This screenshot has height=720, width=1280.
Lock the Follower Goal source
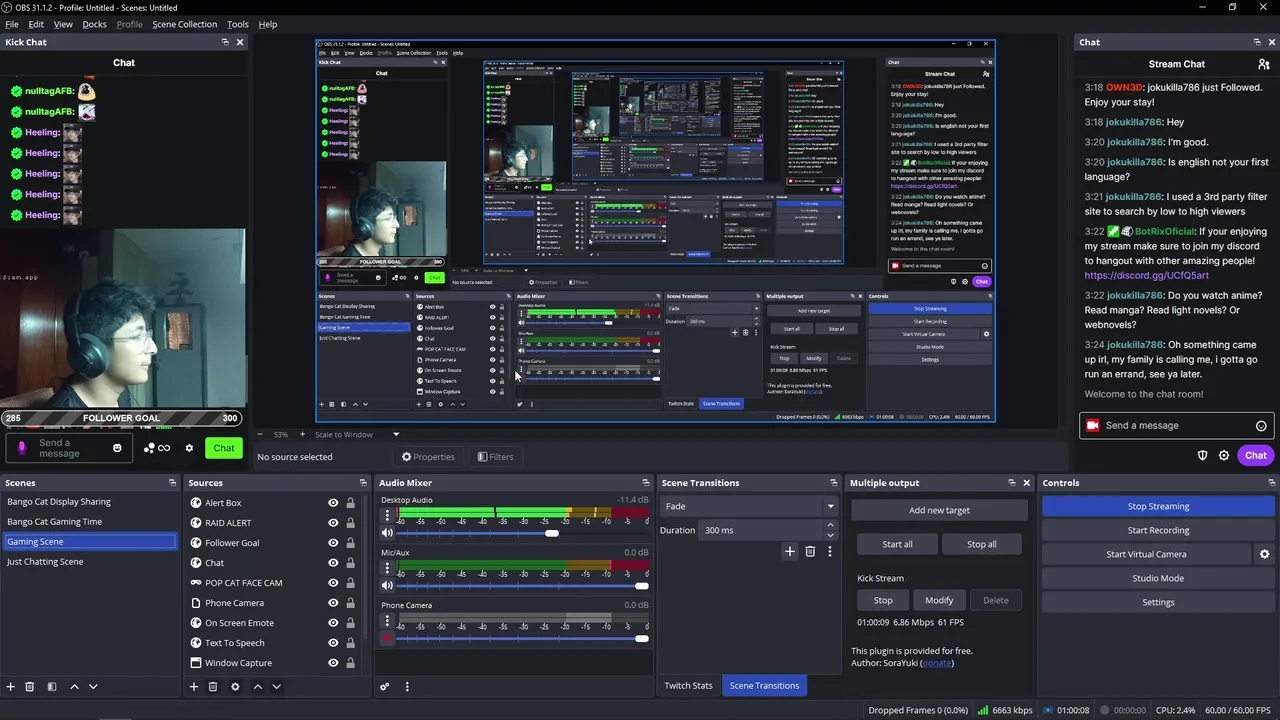click(350, 543)
